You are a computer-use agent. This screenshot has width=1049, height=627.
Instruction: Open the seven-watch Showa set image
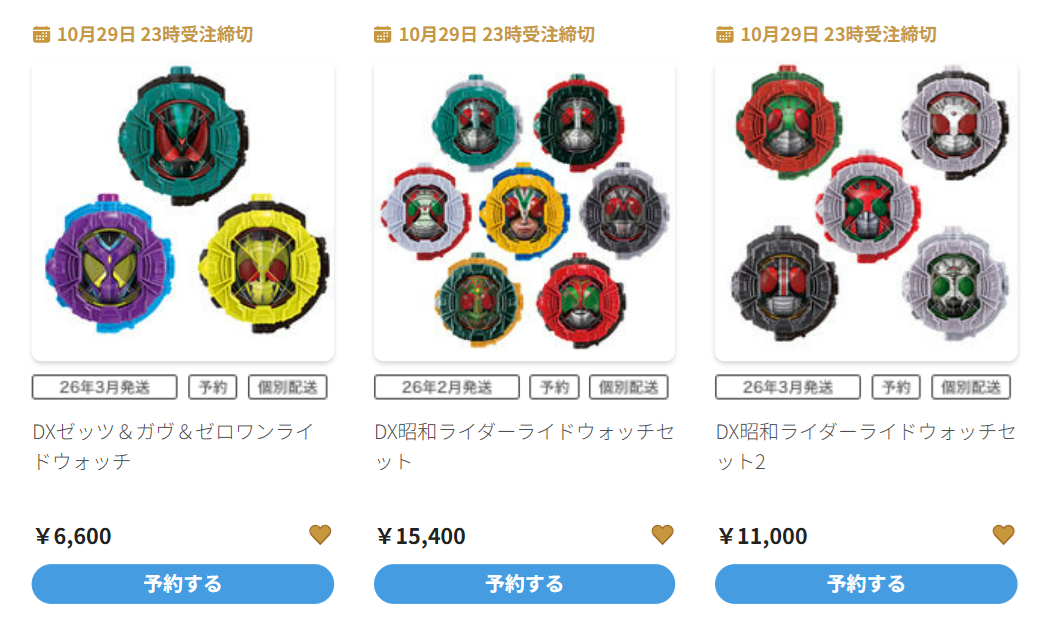click(x=524, y=211)
